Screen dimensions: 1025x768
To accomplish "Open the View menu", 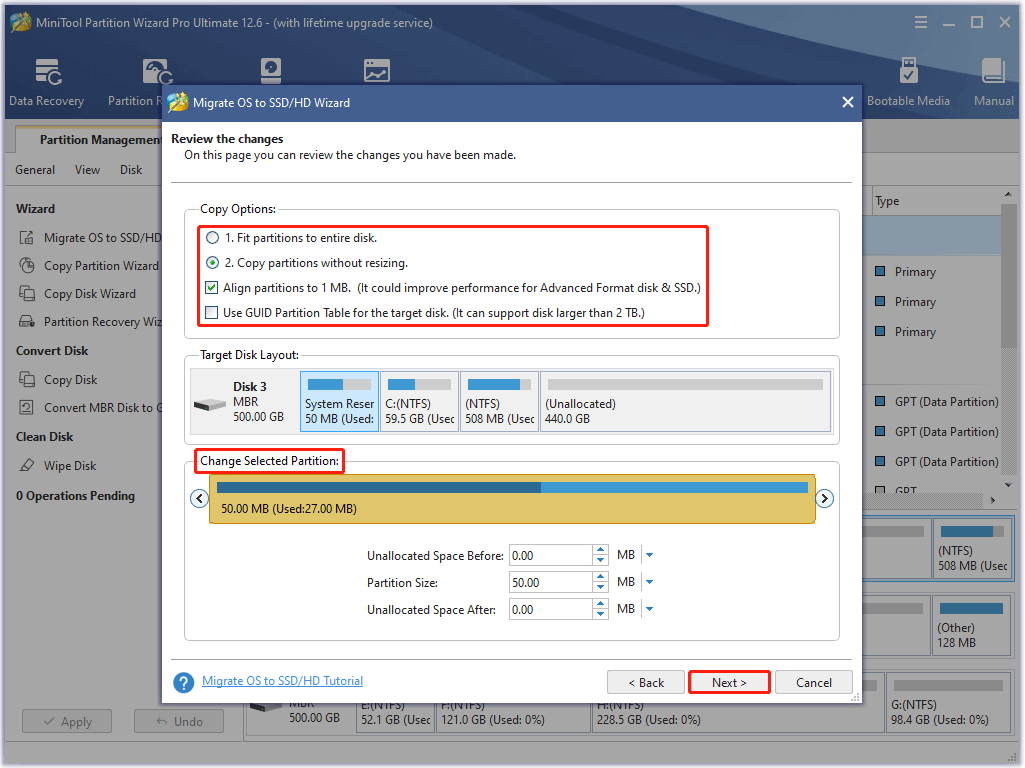I will point(87,170).
